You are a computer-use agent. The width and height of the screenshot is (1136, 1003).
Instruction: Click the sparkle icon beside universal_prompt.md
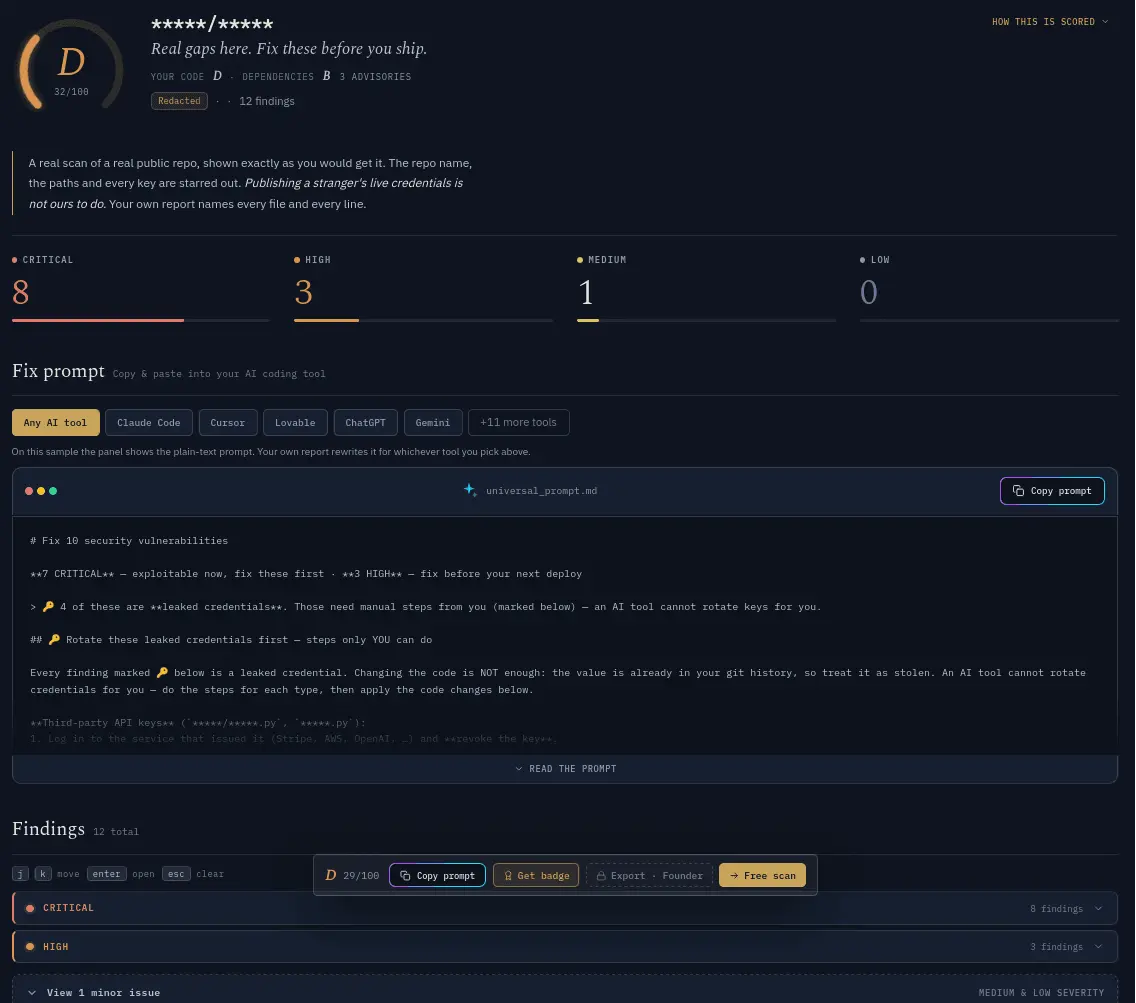coord(470,490)
